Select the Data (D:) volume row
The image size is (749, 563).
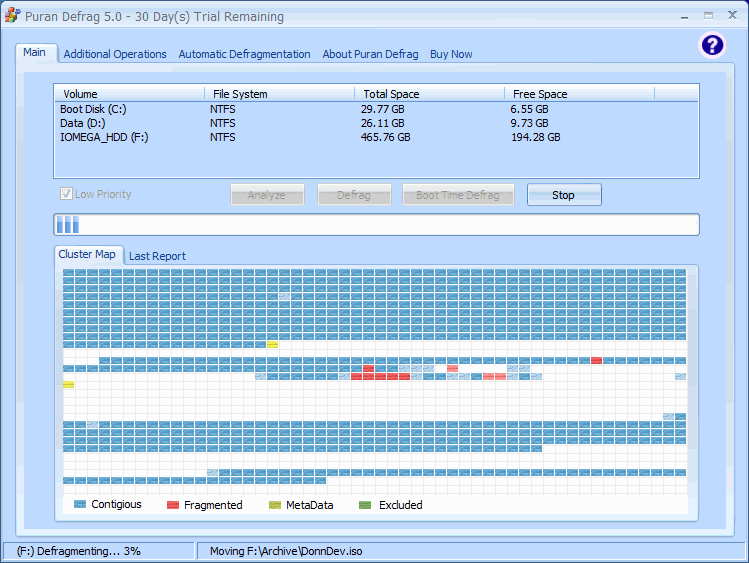point(376,123)
